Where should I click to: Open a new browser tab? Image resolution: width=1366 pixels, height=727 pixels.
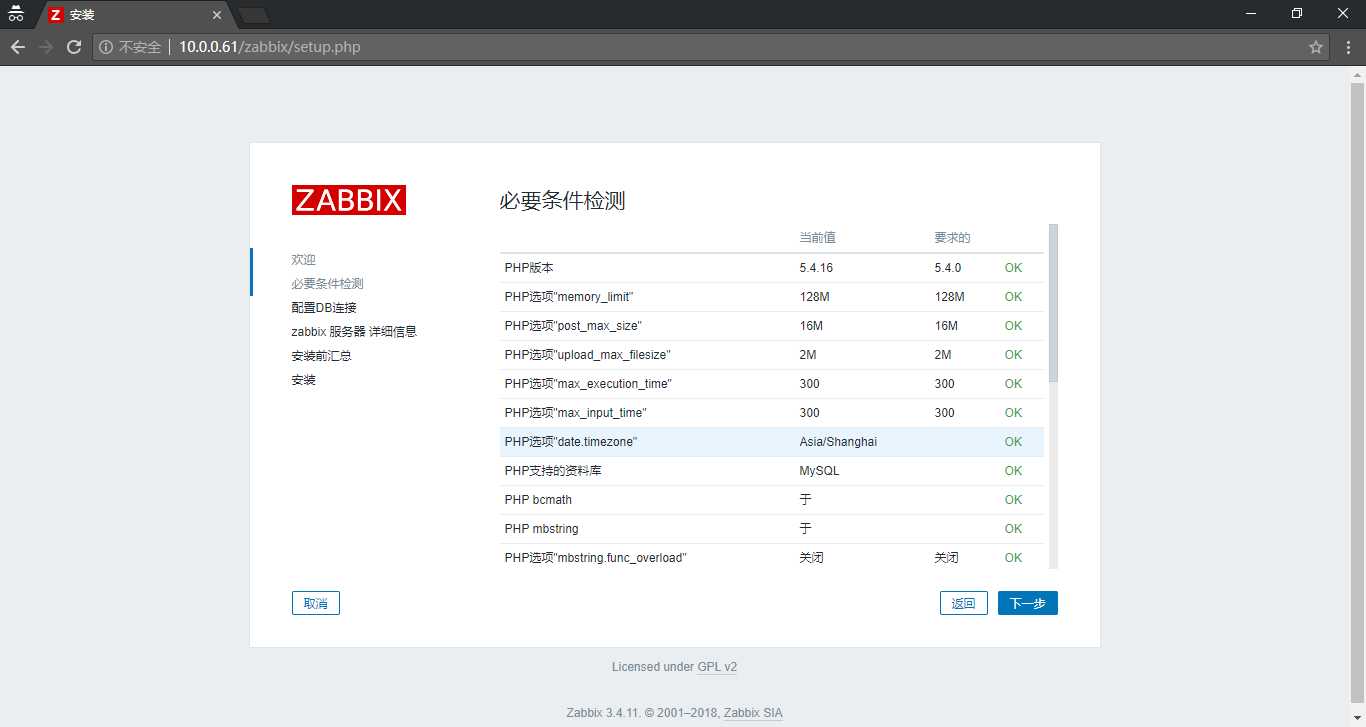tap(254, 15)
